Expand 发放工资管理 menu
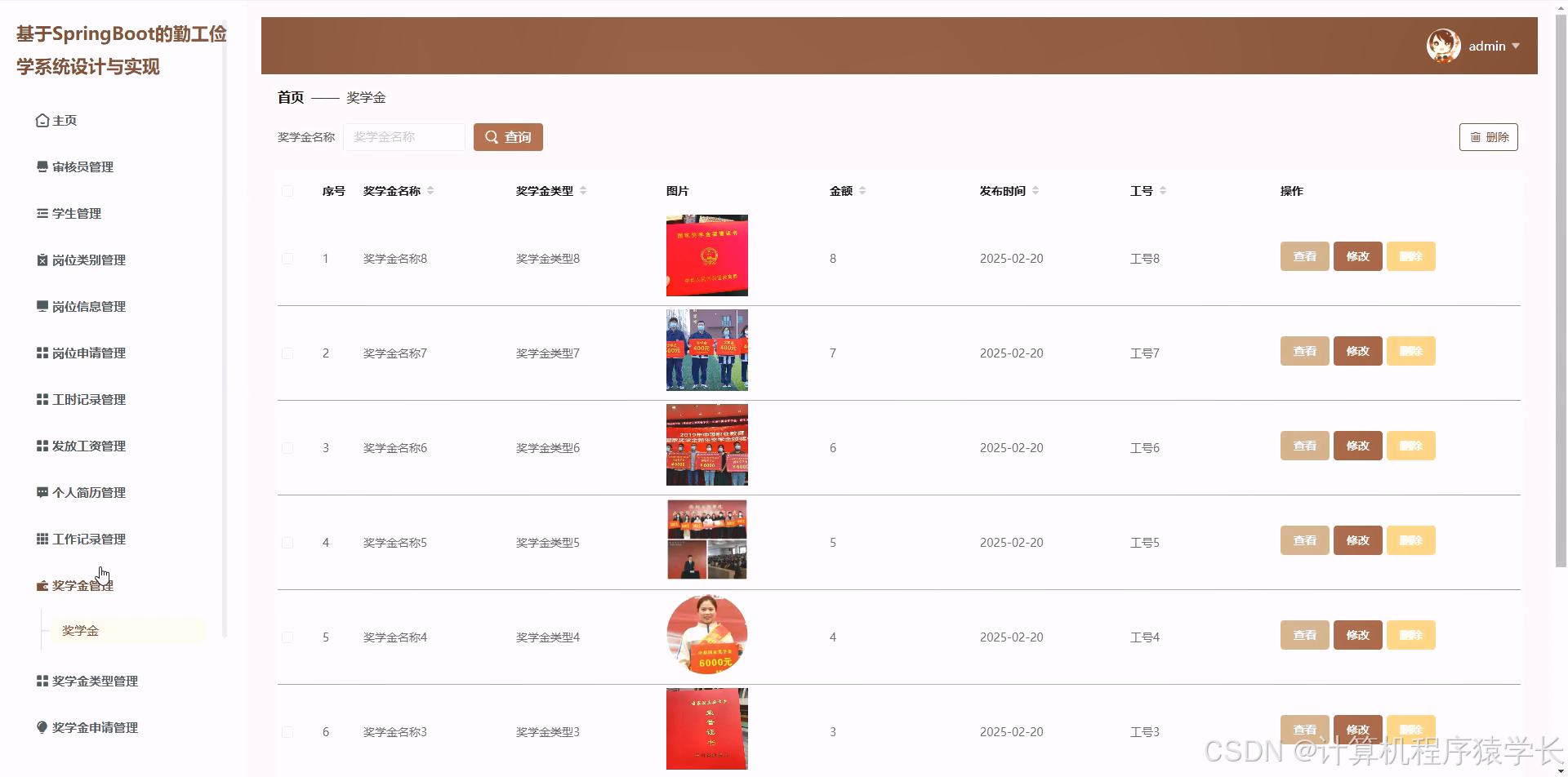 click(x=89, y=446)
